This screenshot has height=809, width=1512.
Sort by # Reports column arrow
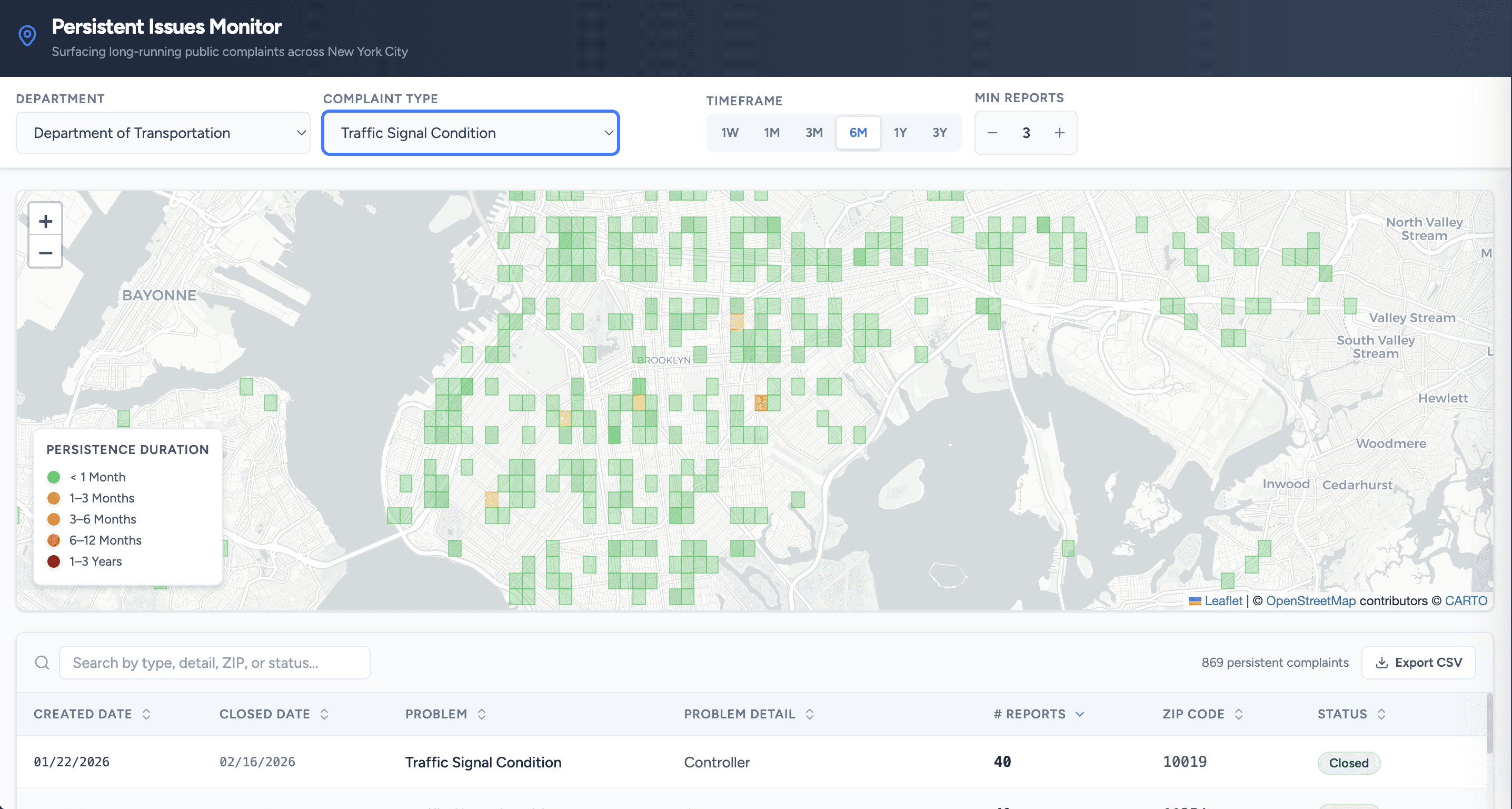(1079, 714)
